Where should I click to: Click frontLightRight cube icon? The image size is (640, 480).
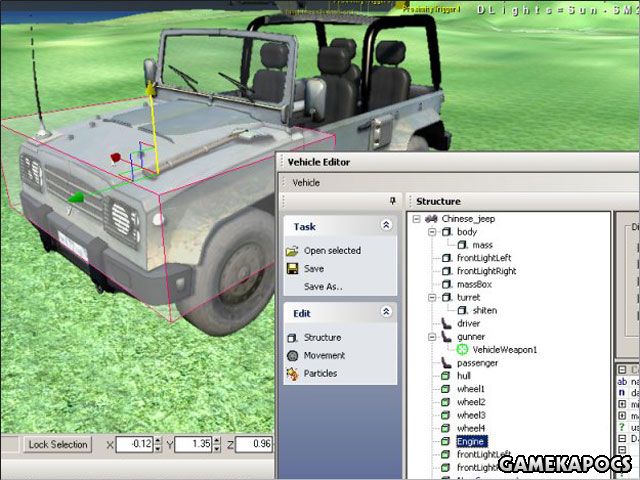pyautogui.click(x=447, y=271)
